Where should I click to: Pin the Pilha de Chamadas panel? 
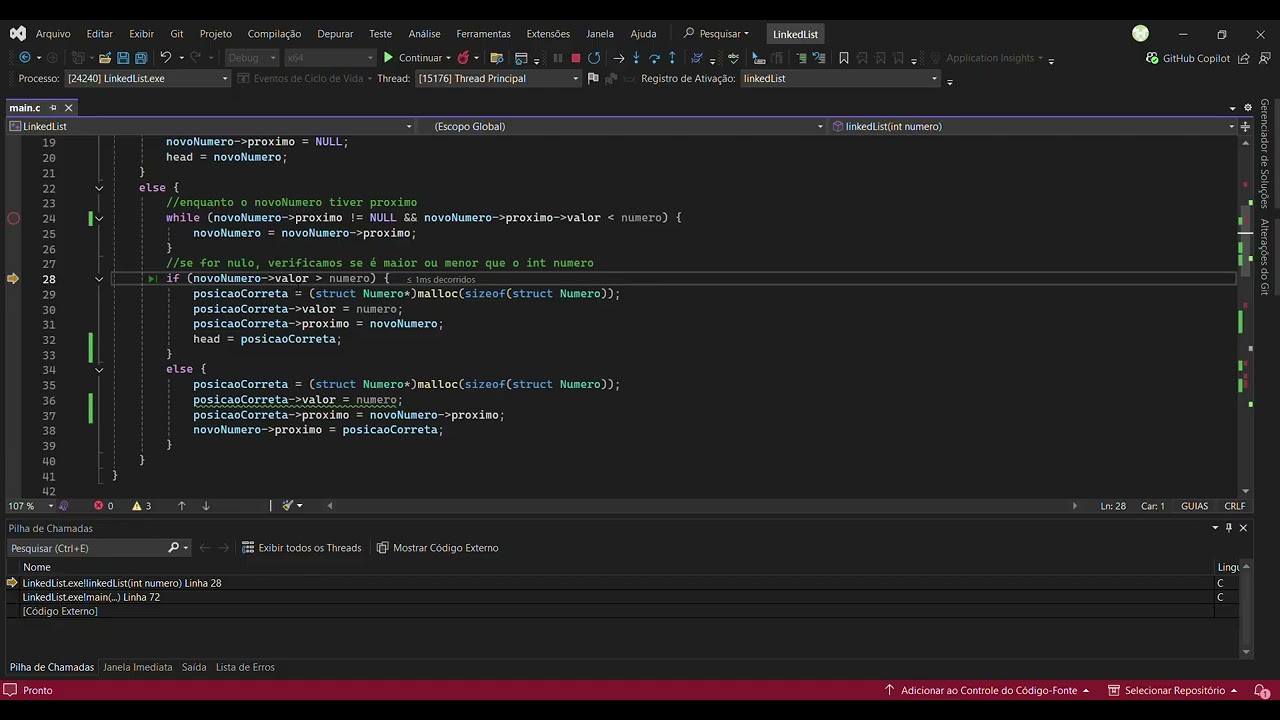(1229, 528)
